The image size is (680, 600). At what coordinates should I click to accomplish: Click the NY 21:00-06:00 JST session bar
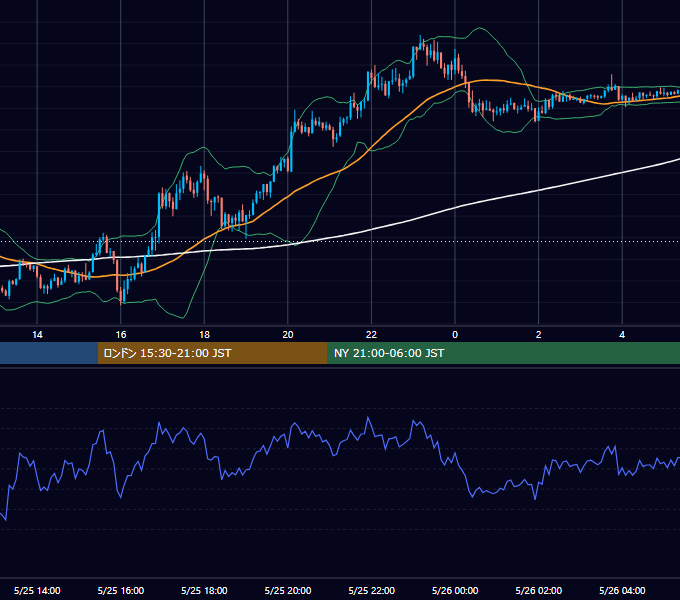tap(503, 353)
